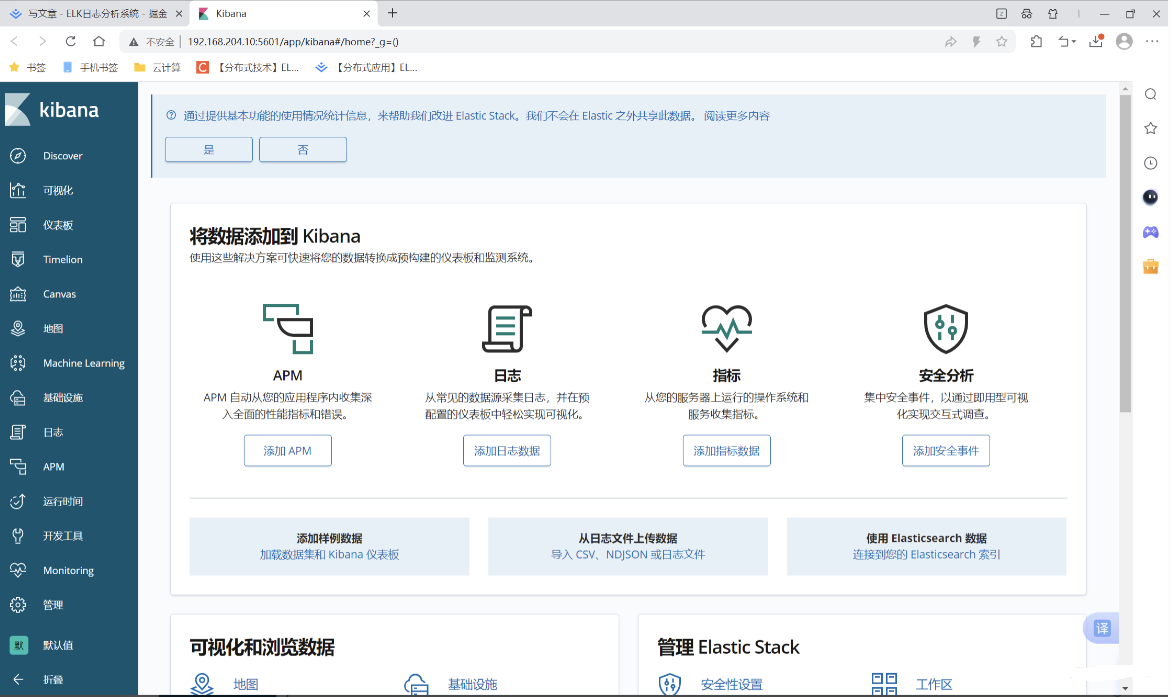Open the Monitoring sidebar icon
Screen dimensions: 1170x697
tap(18, 570)
